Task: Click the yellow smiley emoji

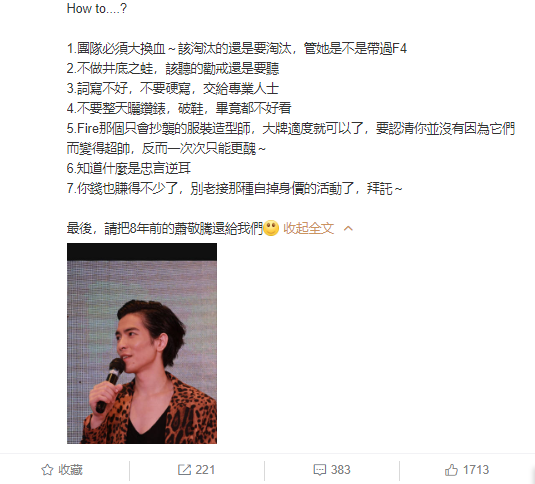Action: click(x=271, y=228)
